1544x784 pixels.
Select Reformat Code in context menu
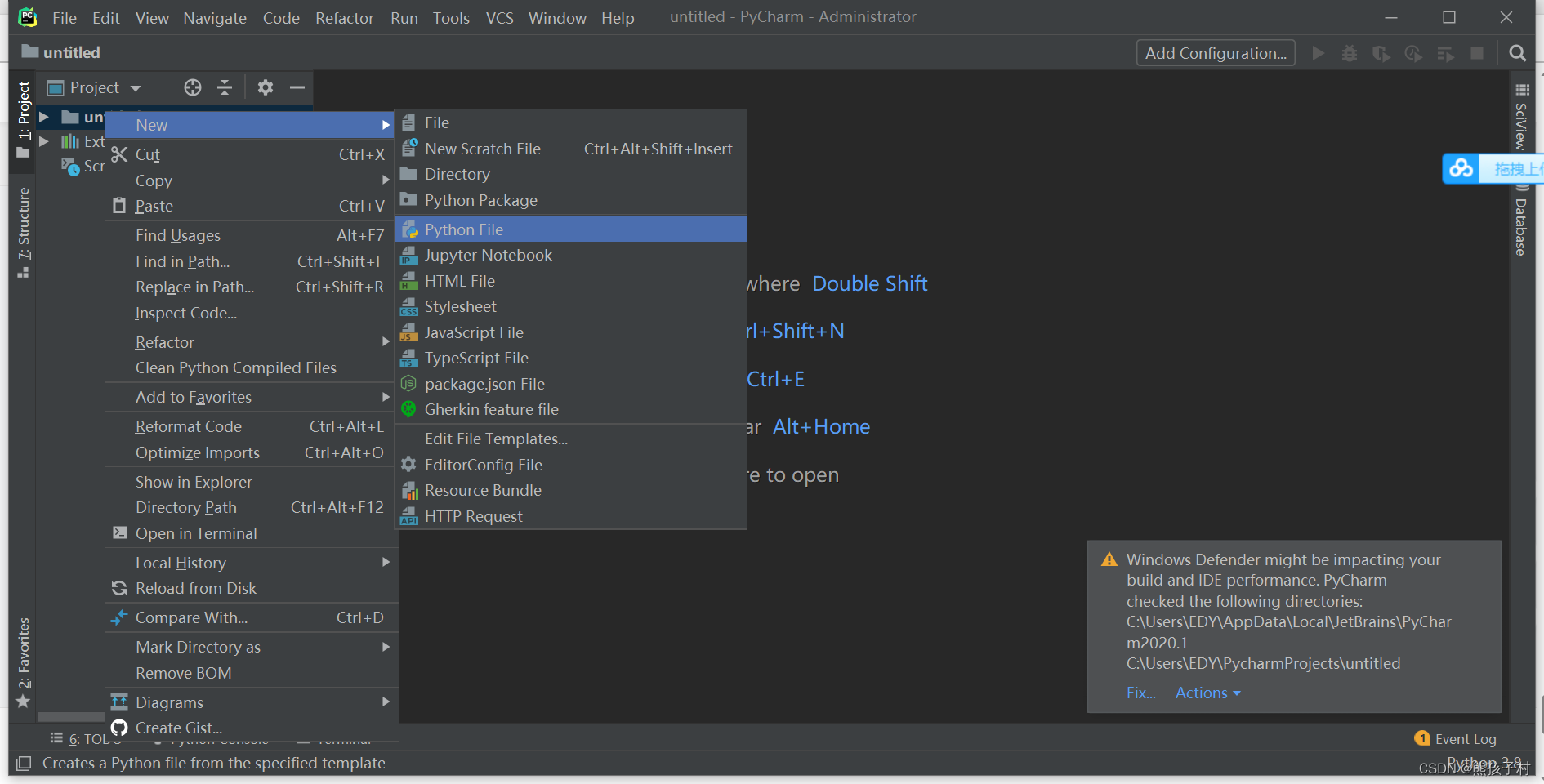[252, 426]
